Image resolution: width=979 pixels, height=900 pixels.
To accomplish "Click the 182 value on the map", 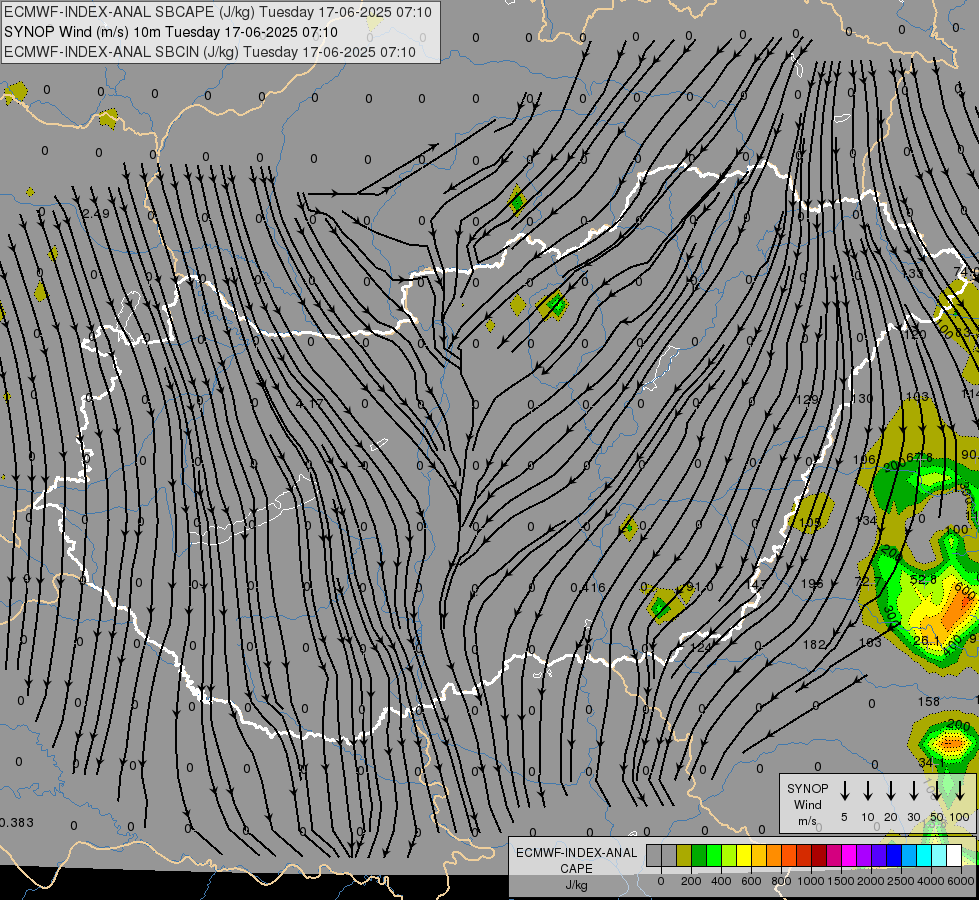I will pyautogui.click(x=814, y=645).
